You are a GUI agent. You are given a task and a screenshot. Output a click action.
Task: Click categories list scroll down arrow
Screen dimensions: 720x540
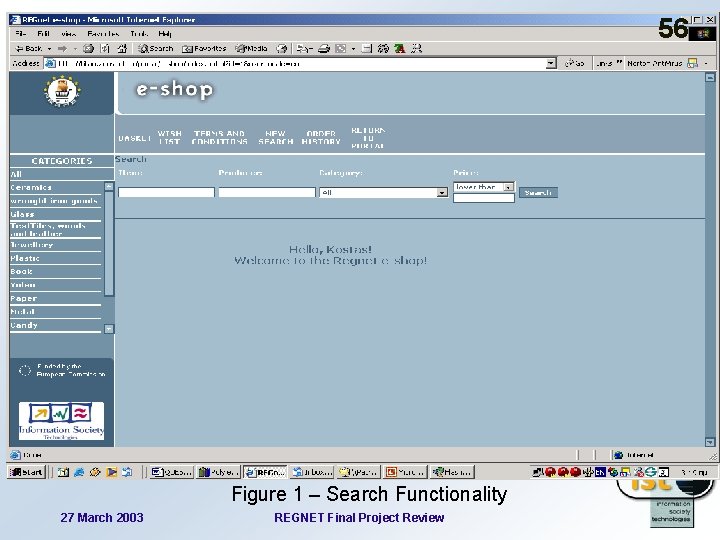tap(109, 329)
